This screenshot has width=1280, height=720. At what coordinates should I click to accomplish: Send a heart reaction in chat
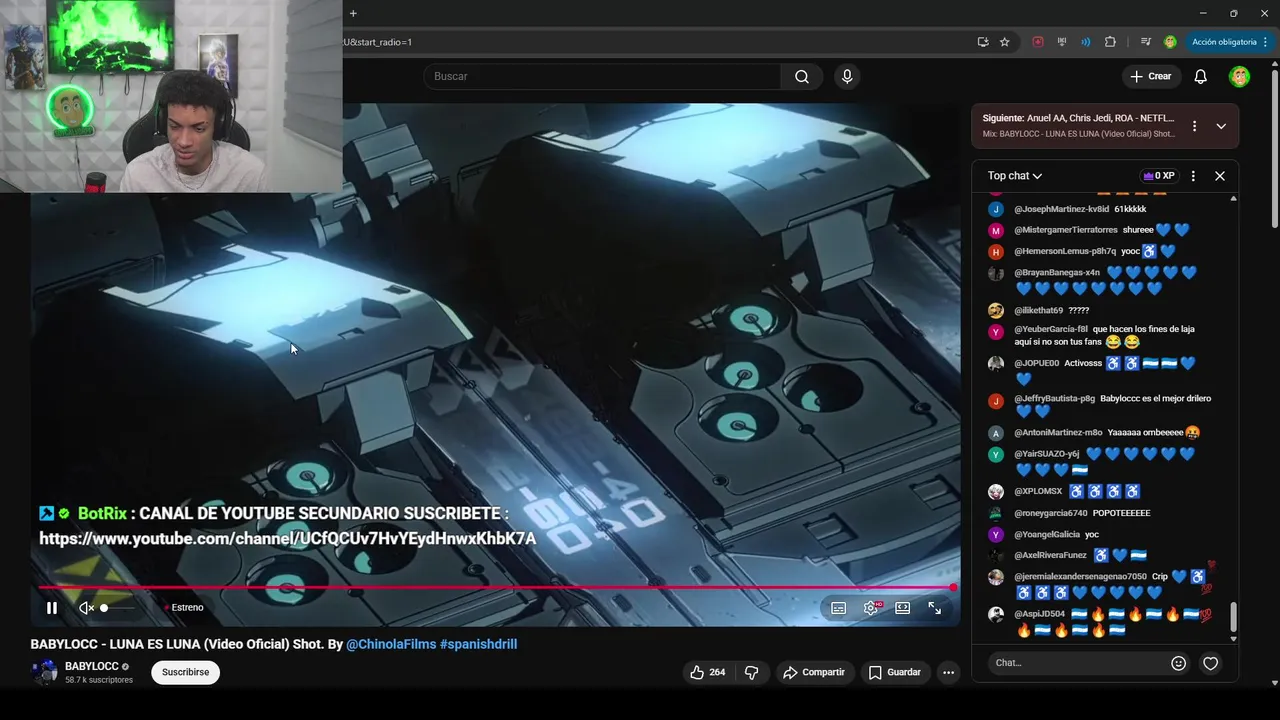coord(1210,663)
